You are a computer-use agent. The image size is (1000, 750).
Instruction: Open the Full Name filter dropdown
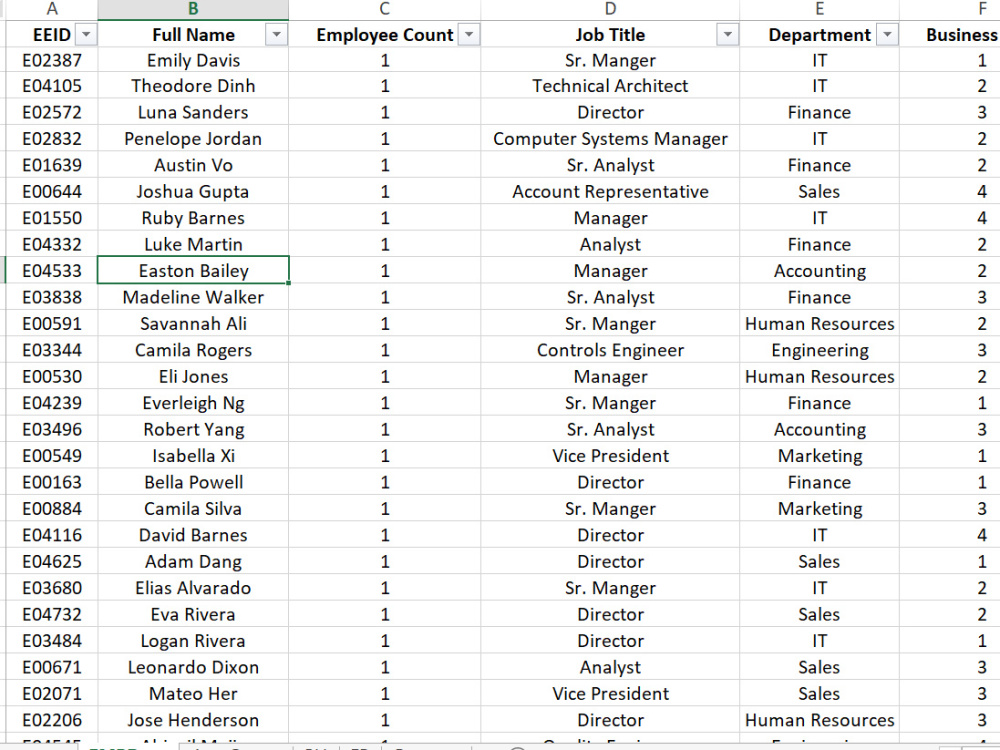point(276,34)
